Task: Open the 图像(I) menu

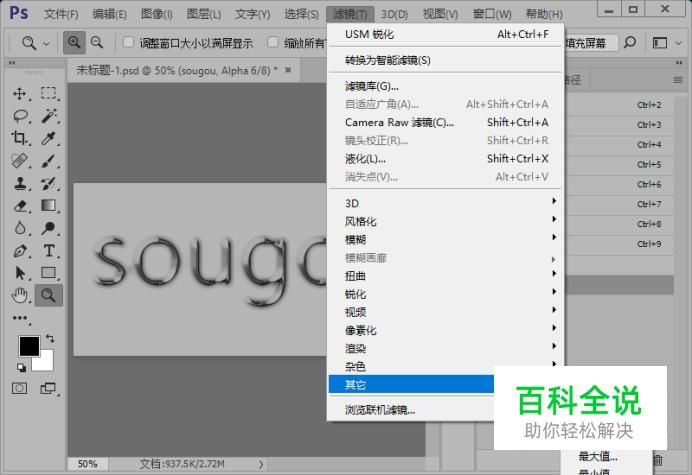Action: point(156,14)
